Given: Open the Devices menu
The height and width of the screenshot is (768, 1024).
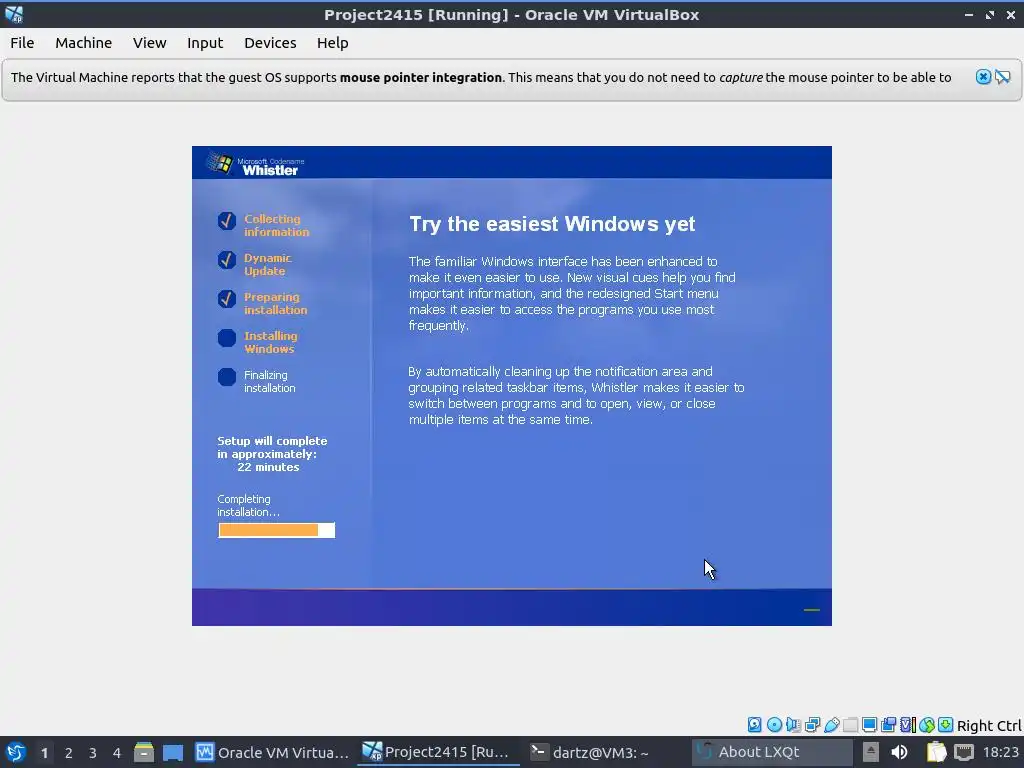Looking at the screenshot, I should point(270,42).
